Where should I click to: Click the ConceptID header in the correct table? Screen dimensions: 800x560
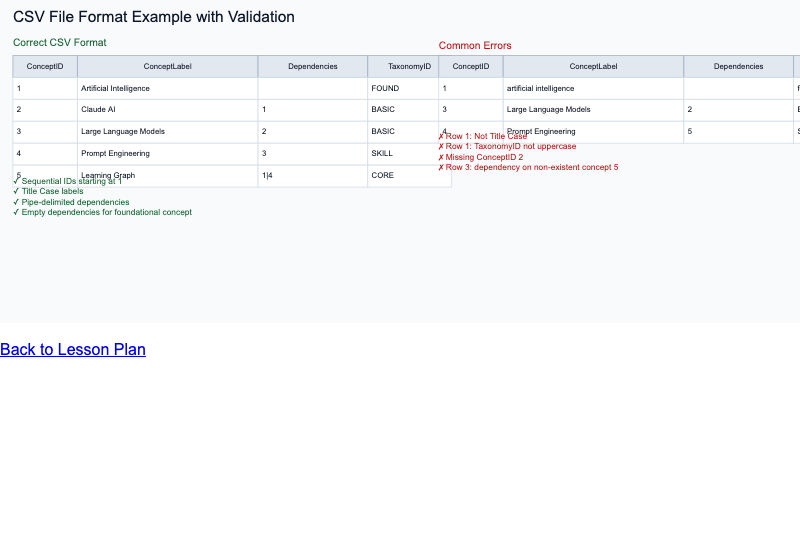(x=45, y=67)
